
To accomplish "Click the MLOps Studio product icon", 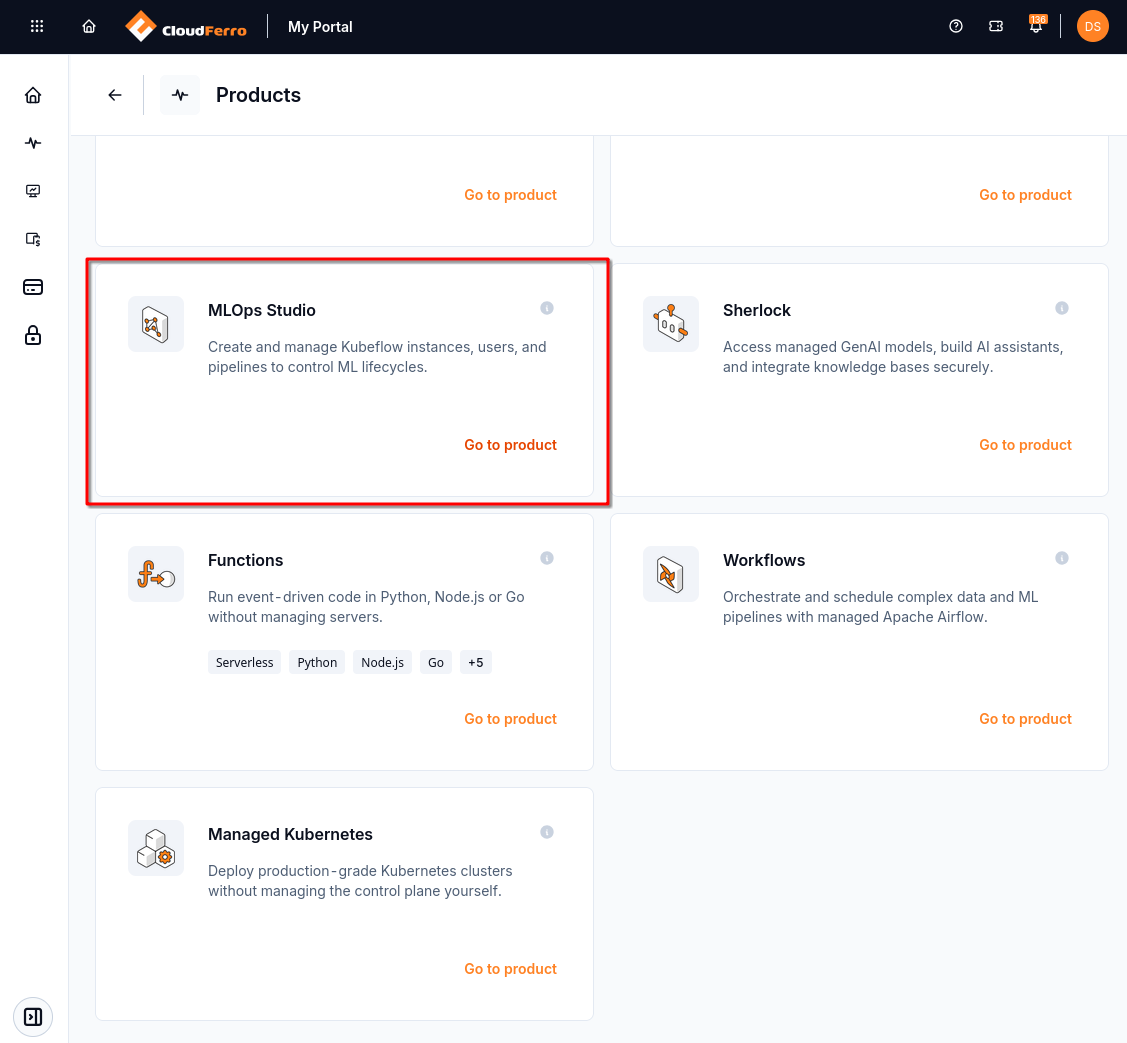I will coord(156,324).
